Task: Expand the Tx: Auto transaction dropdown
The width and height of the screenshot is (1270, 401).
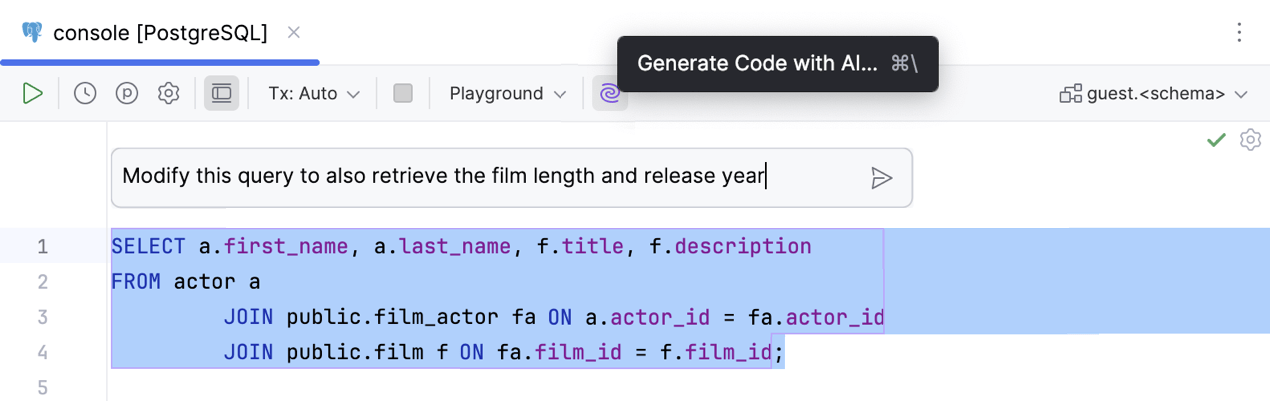Action: click(x=314, y=94)
